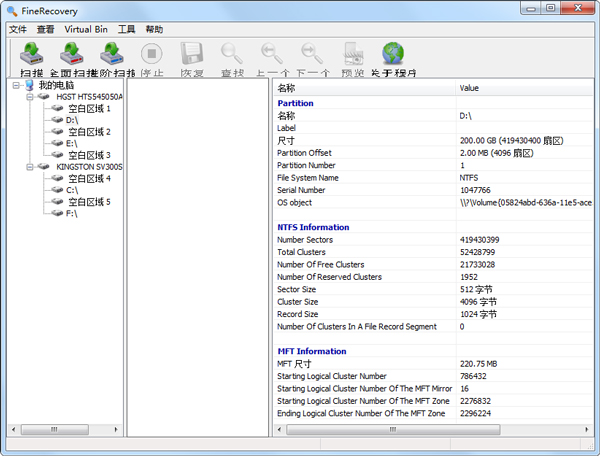Open the 文件 (File) menu

[18, 30]
